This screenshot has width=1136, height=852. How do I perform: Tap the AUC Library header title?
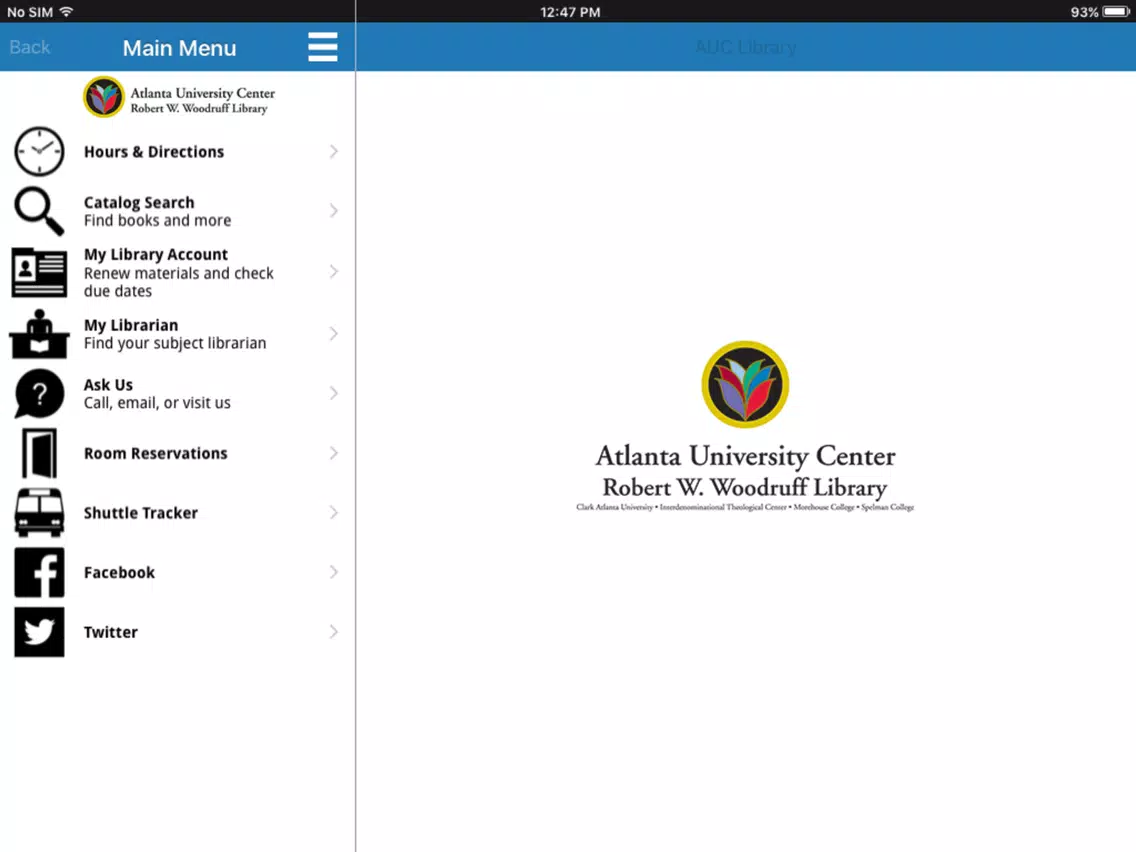746,47
